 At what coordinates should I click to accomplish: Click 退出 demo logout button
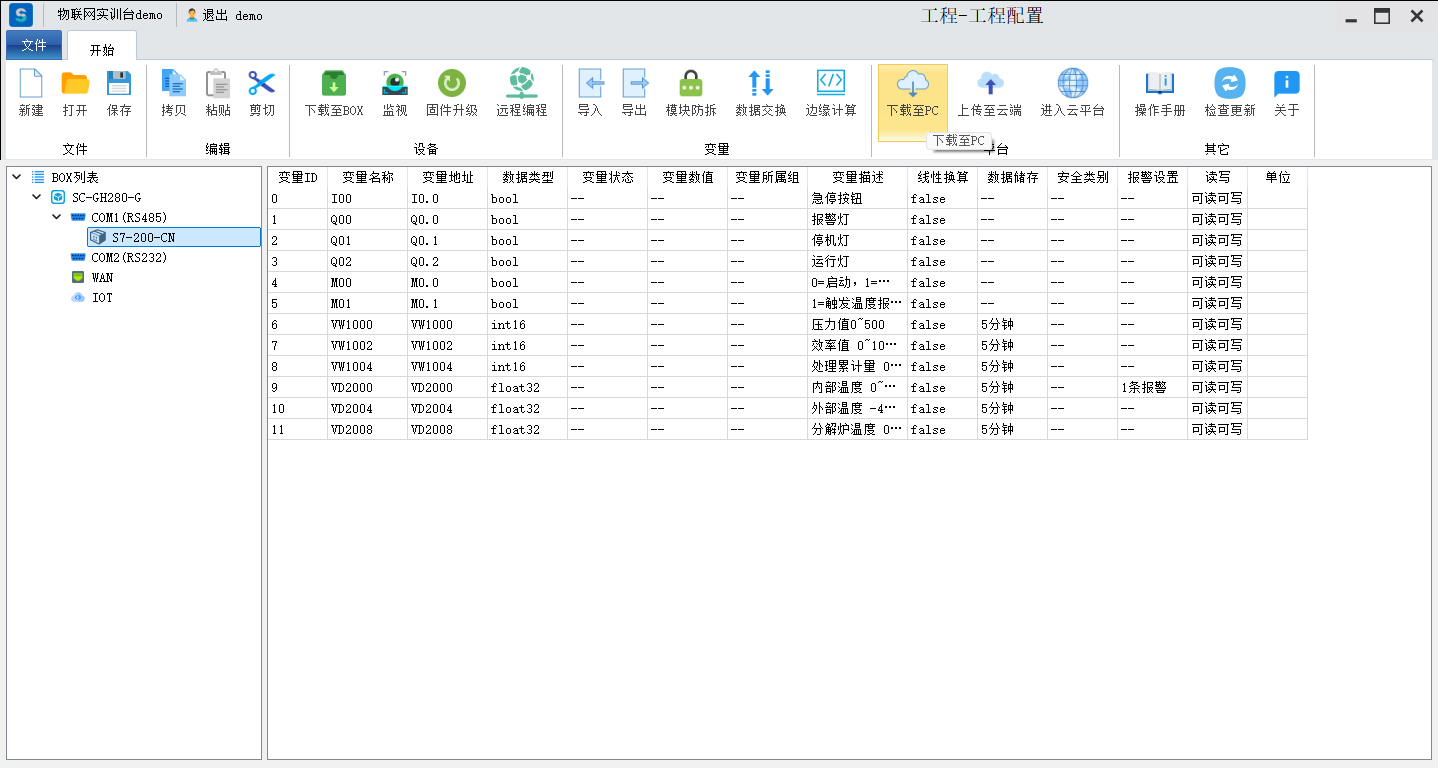[x=225, y=16]
